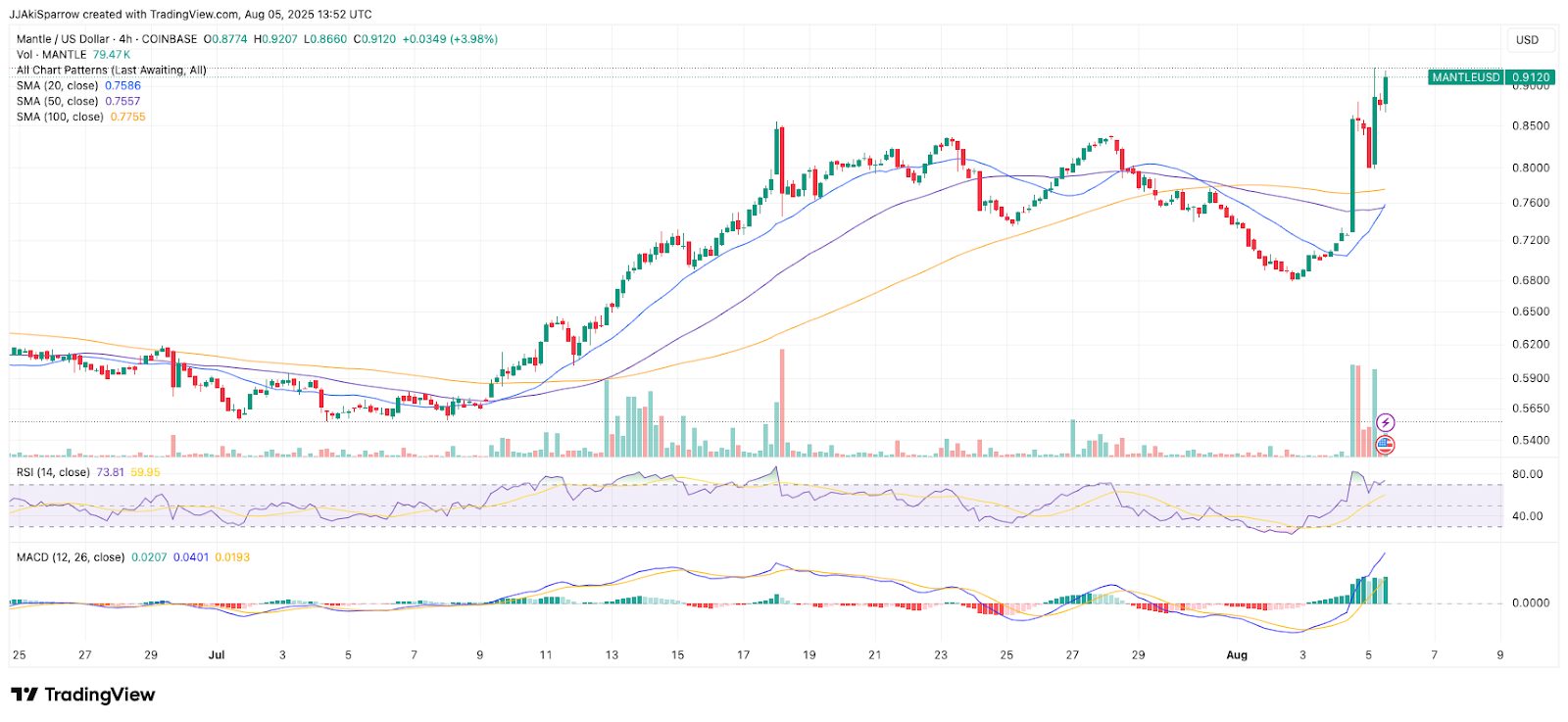Click the RSI 80.00 scale label
Screen dimensions: 1568x722
click(1527, 474)
